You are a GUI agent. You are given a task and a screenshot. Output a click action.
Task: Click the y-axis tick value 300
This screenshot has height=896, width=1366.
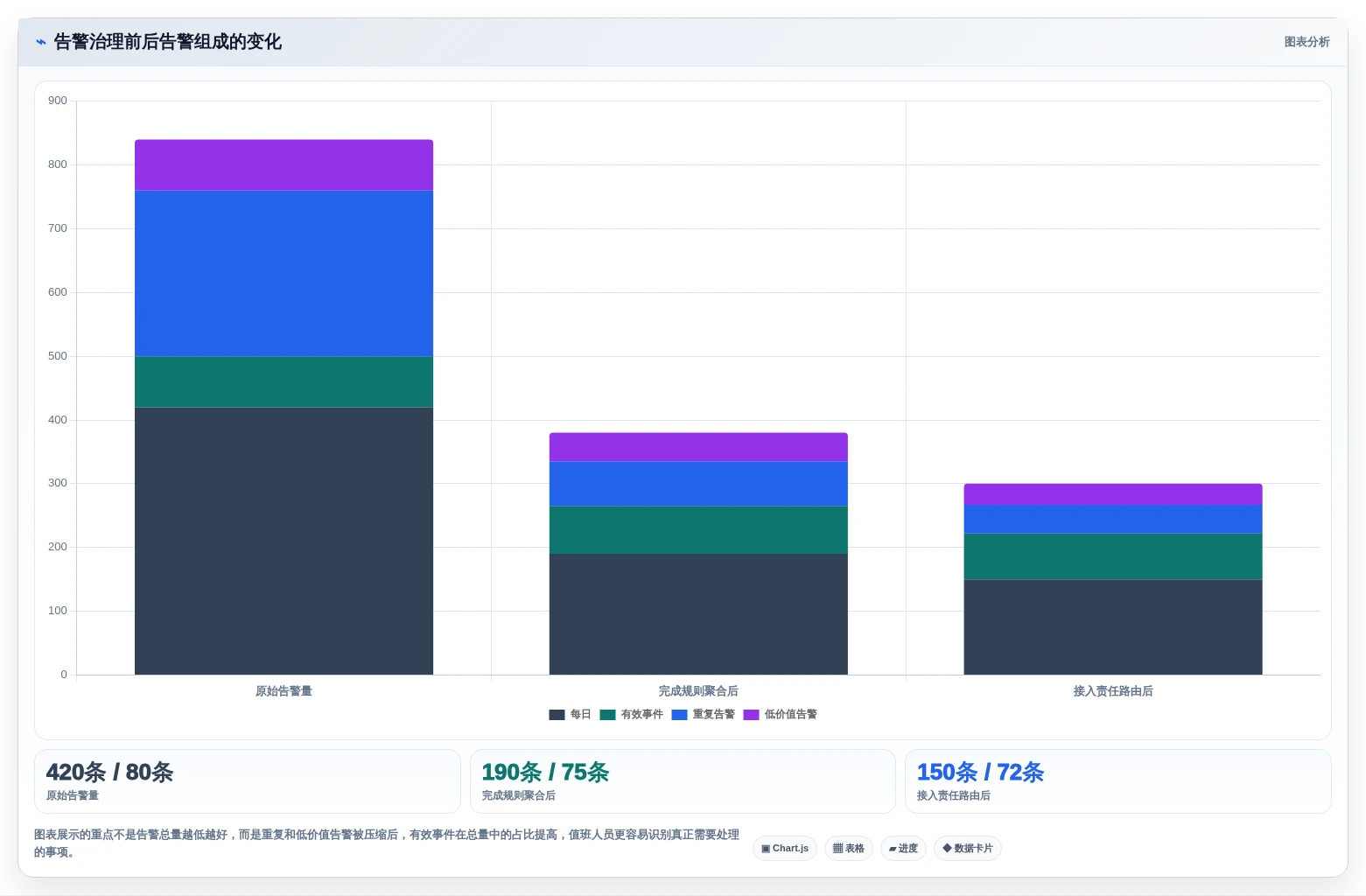(x=58, y=483)
